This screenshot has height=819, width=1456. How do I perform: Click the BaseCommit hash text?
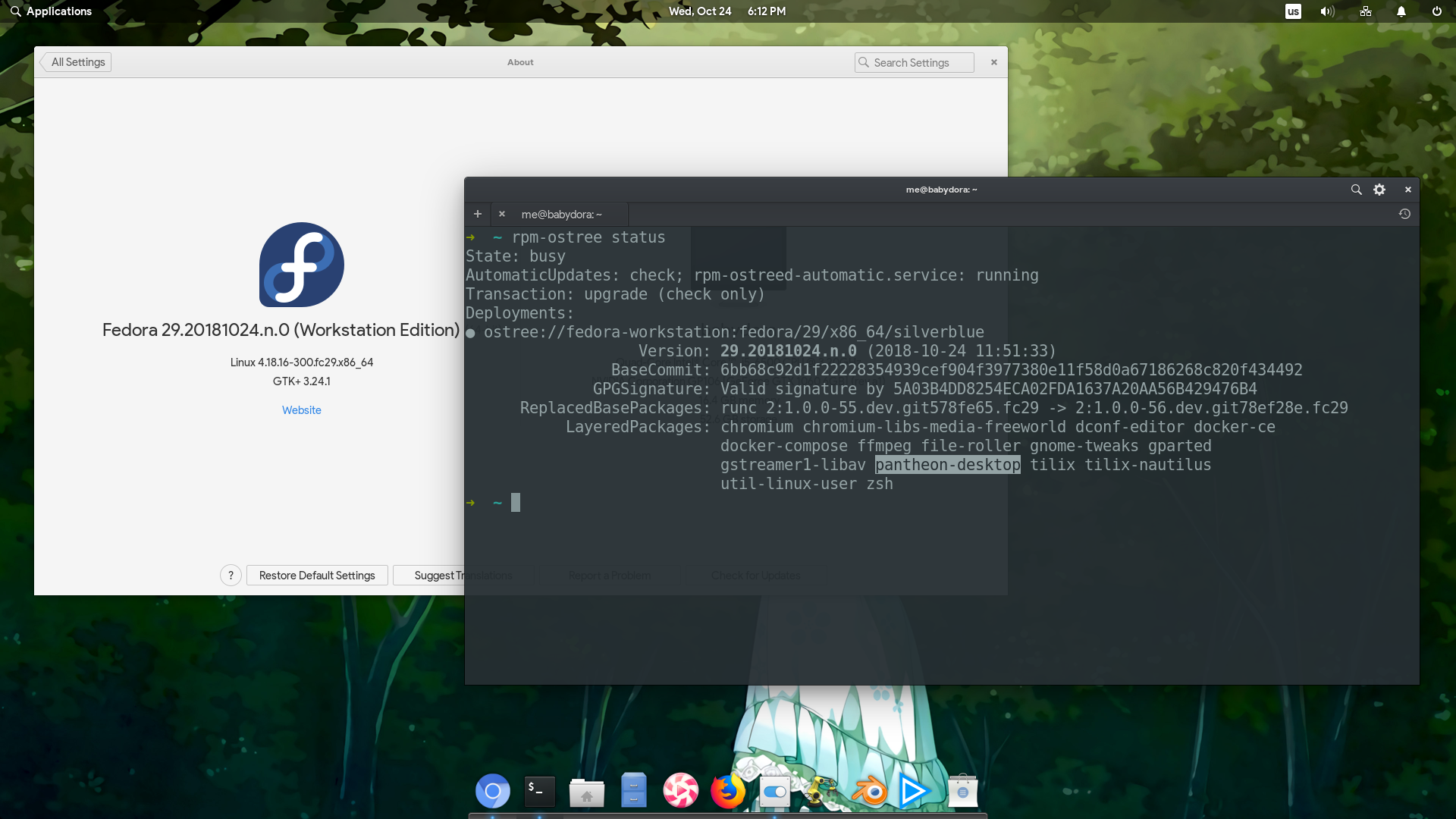click(1012, 370)
